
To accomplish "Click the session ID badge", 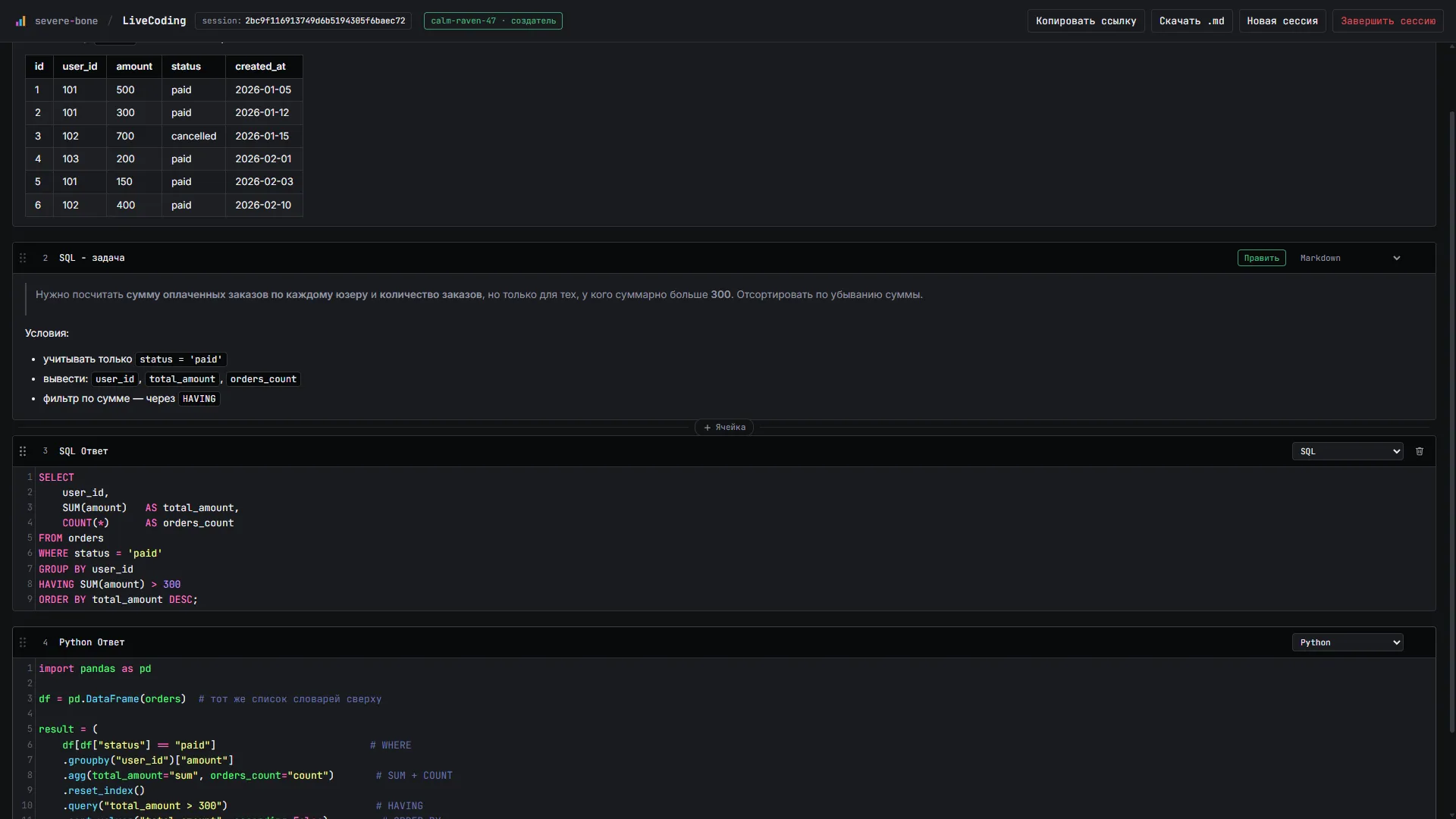I will 303,21.
